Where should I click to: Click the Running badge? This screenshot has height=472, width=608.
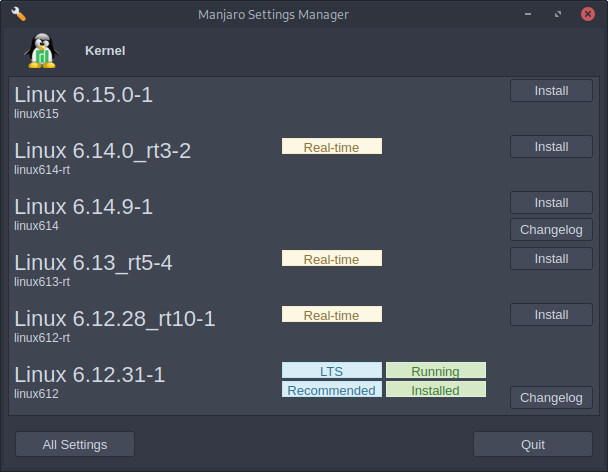point(436,370)
